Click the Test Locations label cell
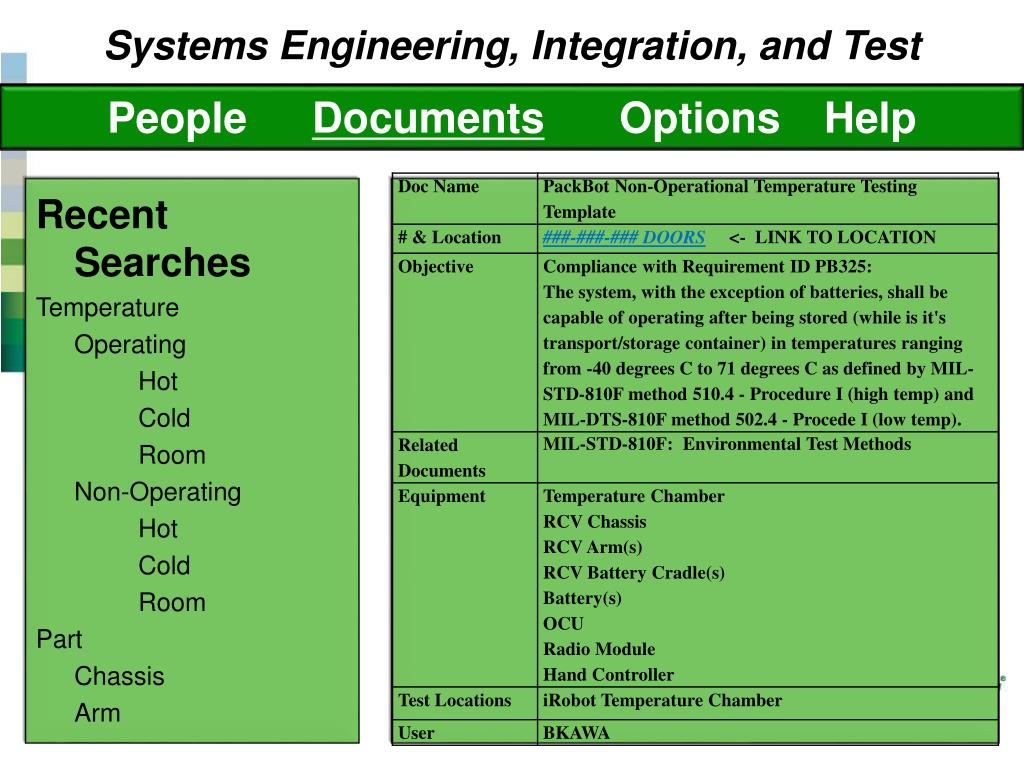 click(464, 703)
